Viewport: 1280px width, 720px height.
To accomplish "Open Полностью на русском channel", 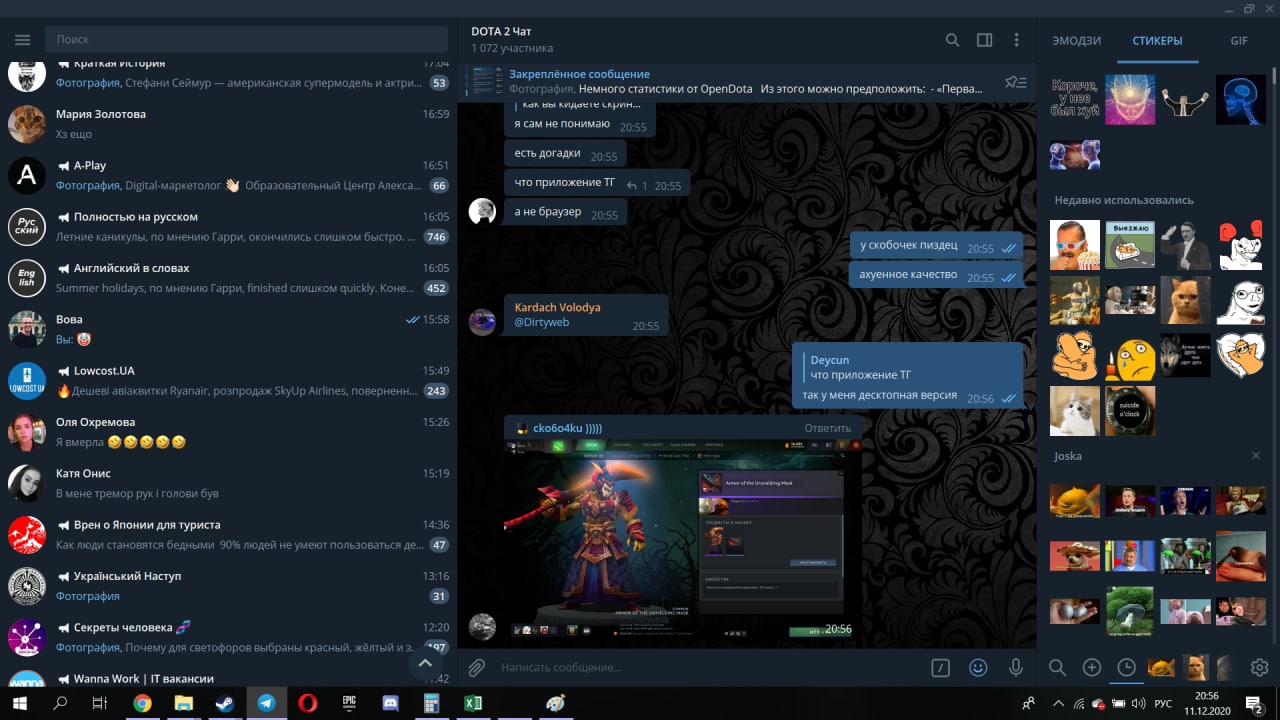I will click(x=229, y=227).
